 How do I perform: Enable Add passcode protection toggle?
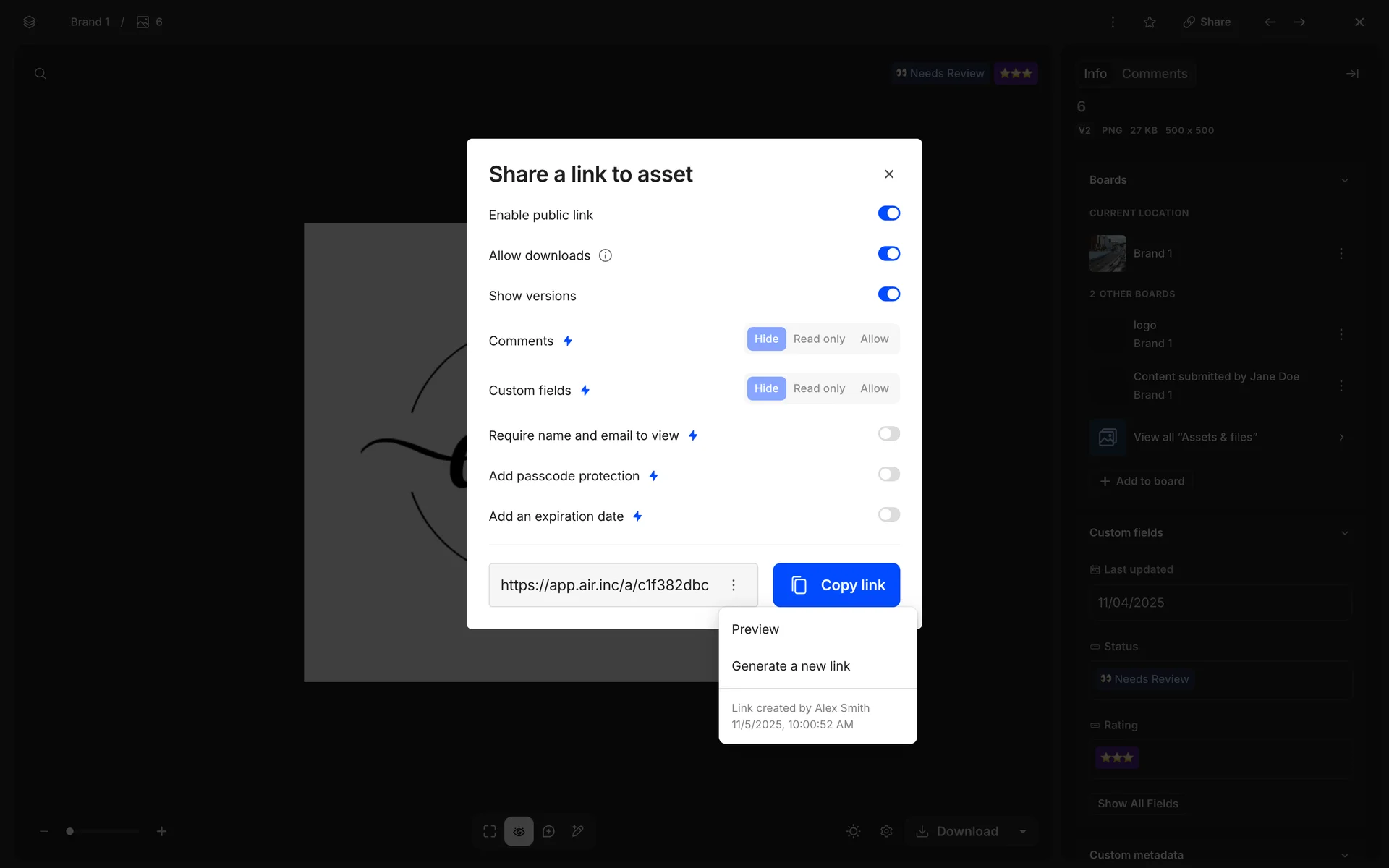[888, 475]
